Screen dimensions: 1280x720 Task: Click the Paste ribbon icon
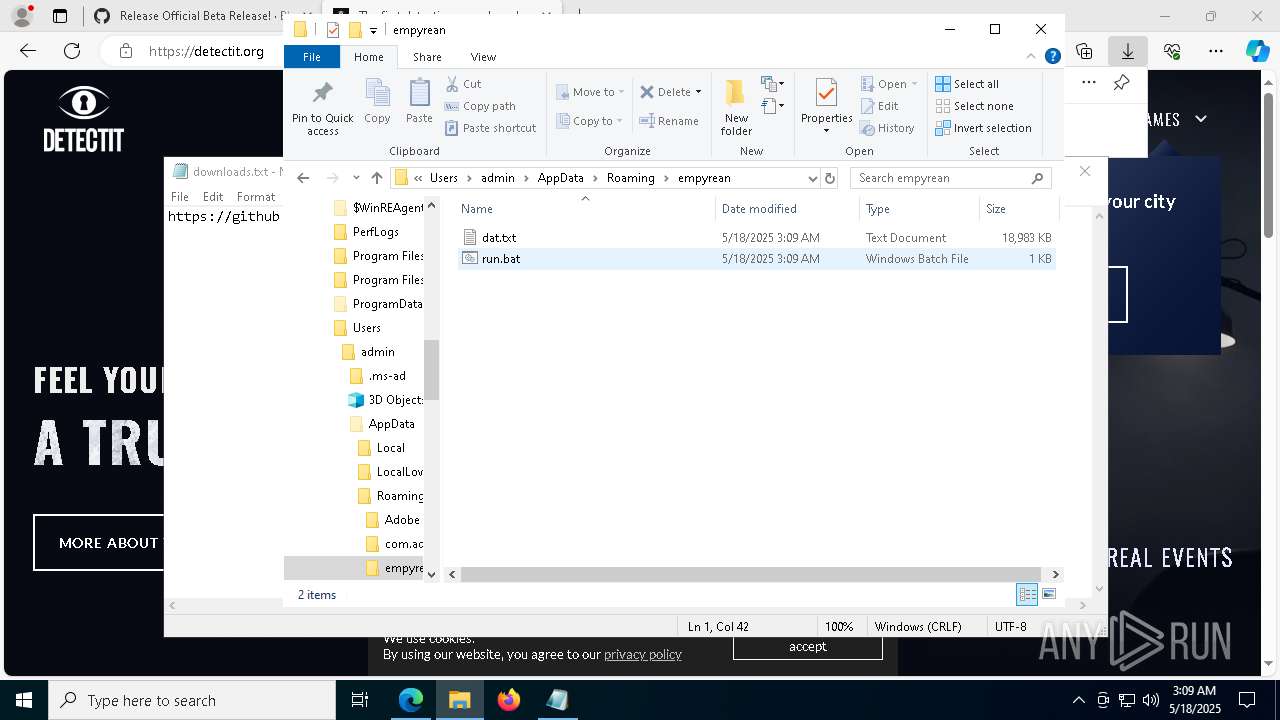[419, 102]
